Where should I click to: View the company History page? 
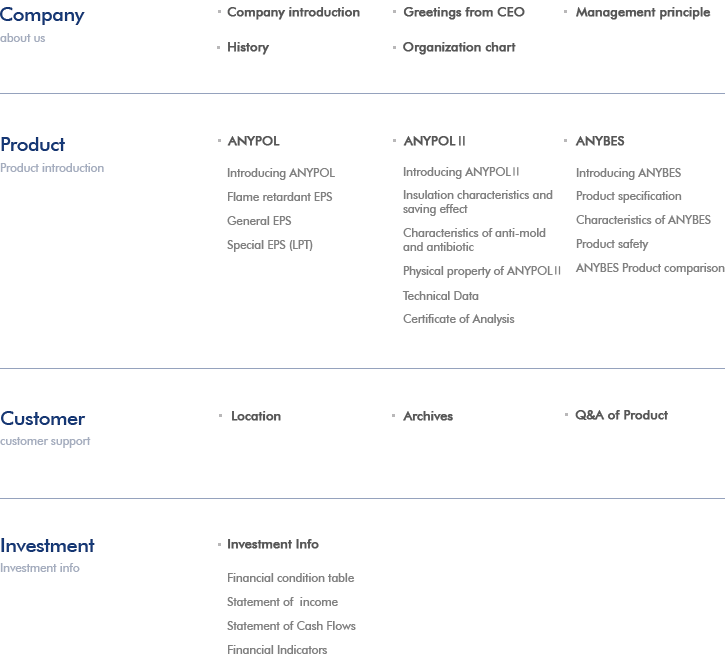coord(247,47)
